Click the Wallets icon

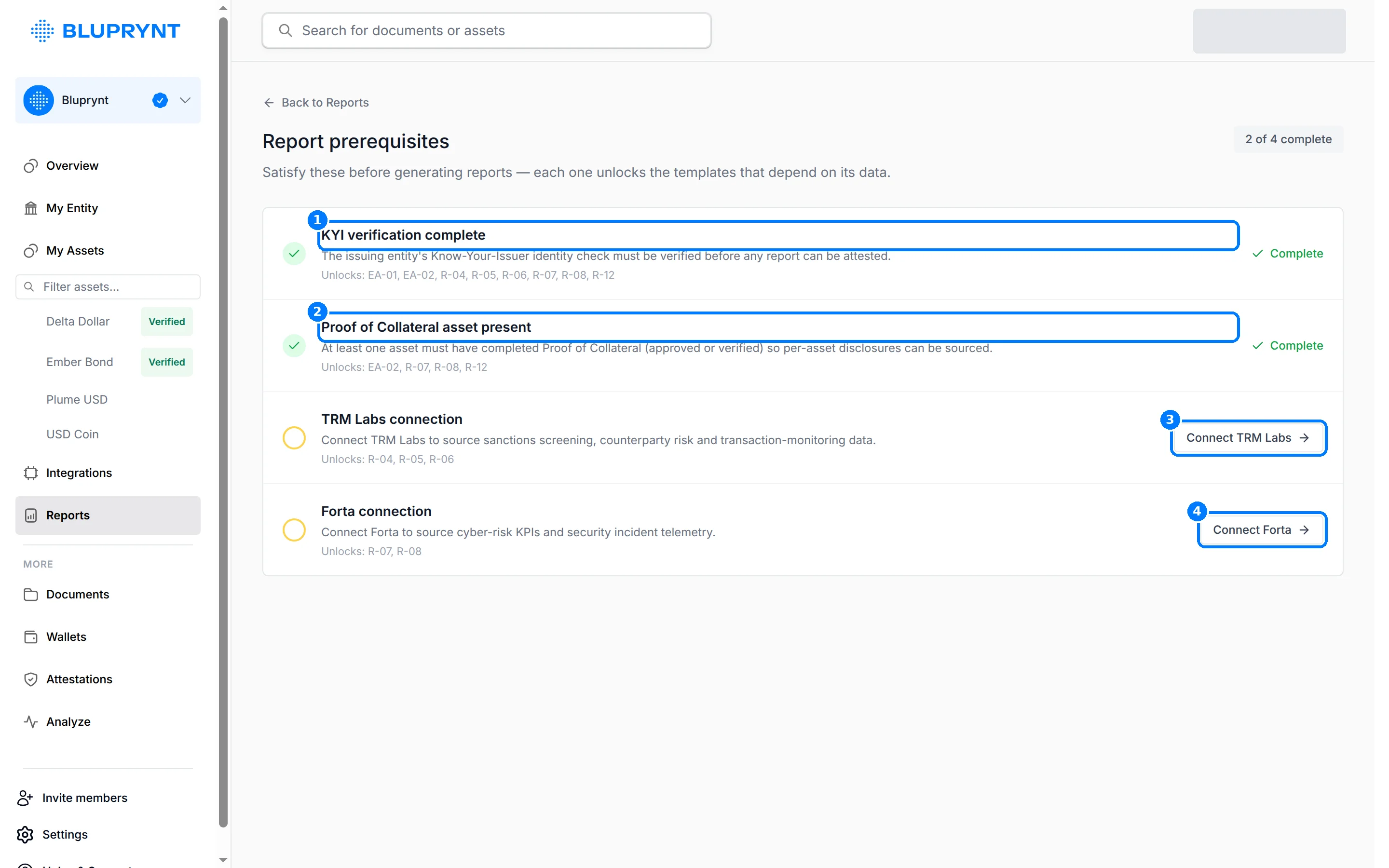pos(30,637)
